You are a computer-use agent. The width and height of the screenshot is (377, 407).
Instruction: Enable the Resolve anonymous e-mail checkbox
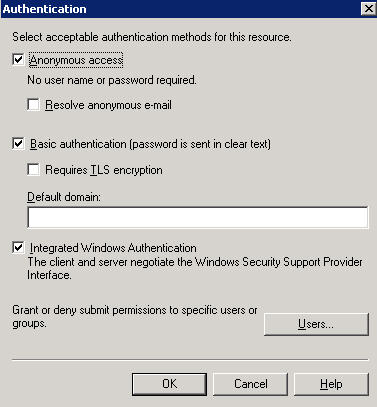(33, 105)
